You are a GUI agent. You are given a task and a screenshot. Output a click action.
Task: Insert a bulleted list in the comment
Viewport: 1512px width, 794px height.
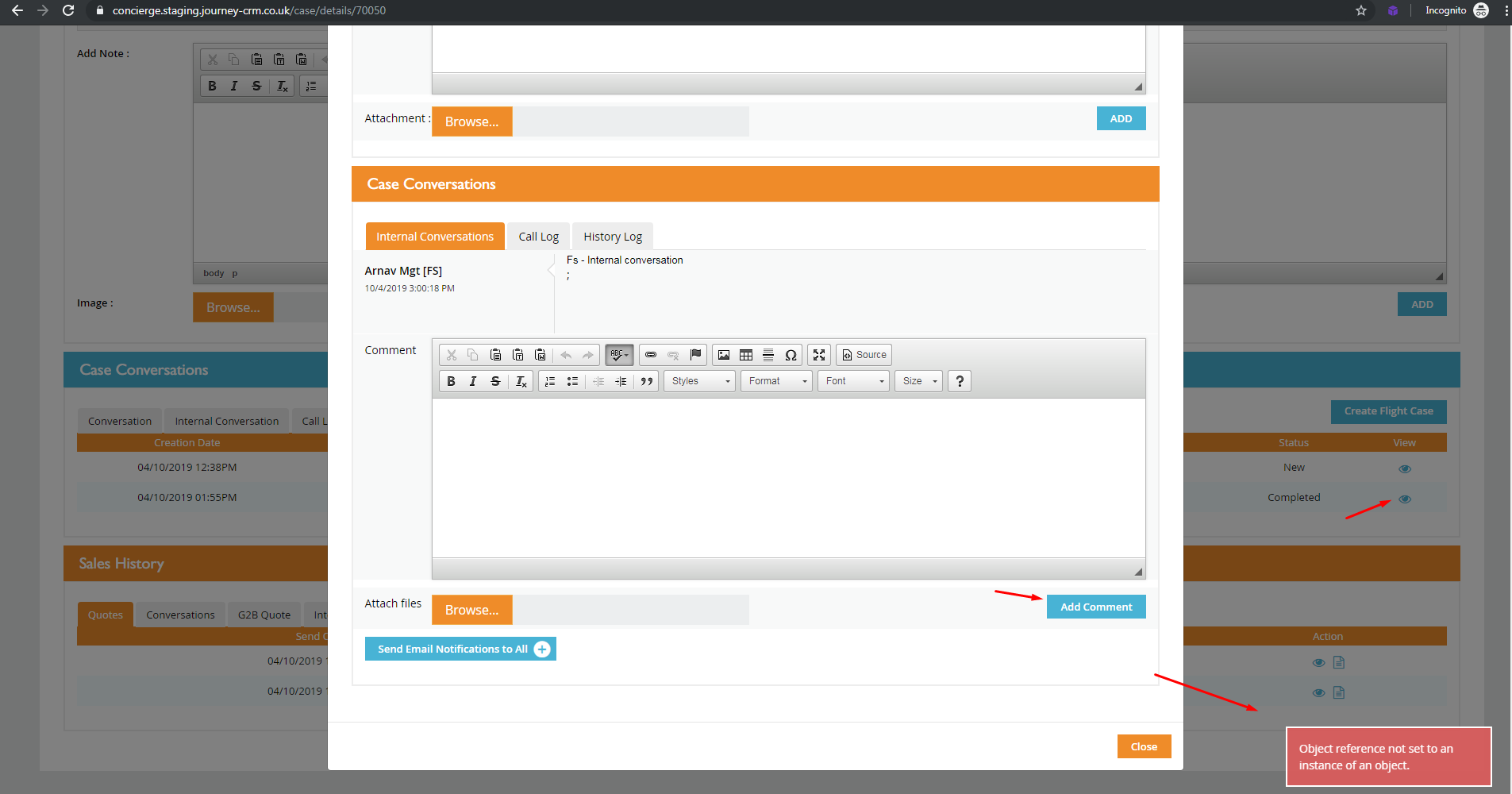572,381
